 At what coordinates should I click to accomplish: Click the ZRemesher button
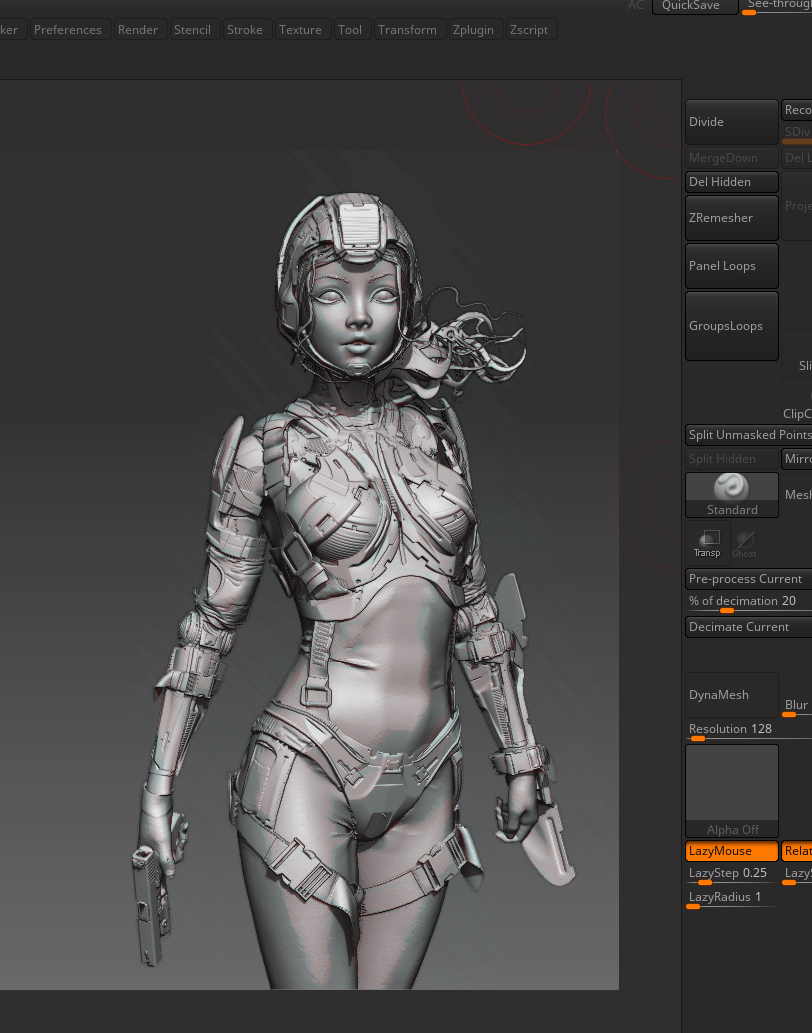pyautogui.click(x=731, y=218)
